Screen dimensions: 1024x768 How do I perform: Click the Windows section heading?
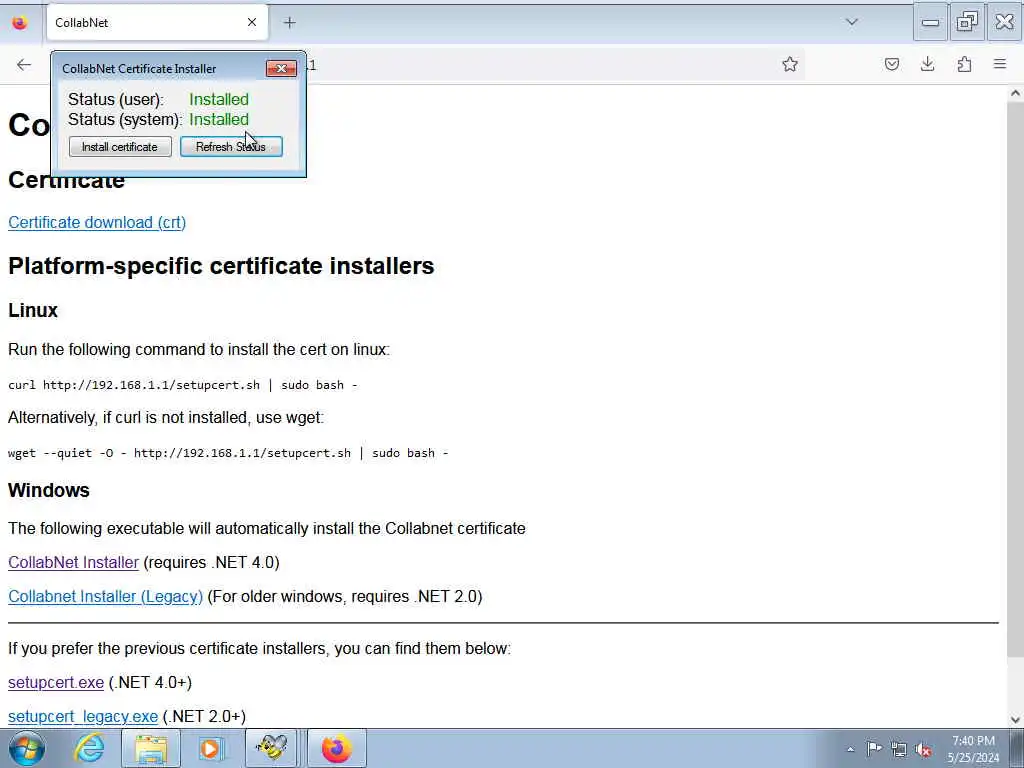point(48,490)
